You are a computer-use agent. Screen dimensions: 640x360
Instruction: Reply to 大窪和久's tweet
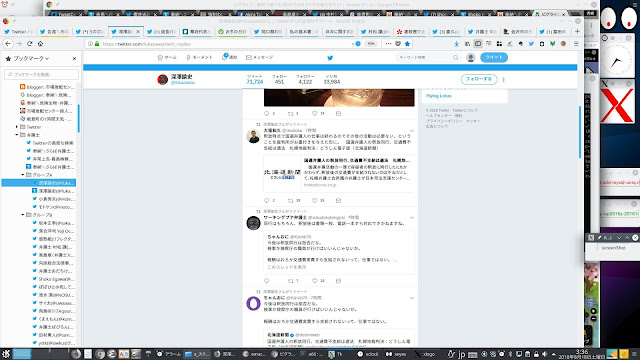[267, 200]
